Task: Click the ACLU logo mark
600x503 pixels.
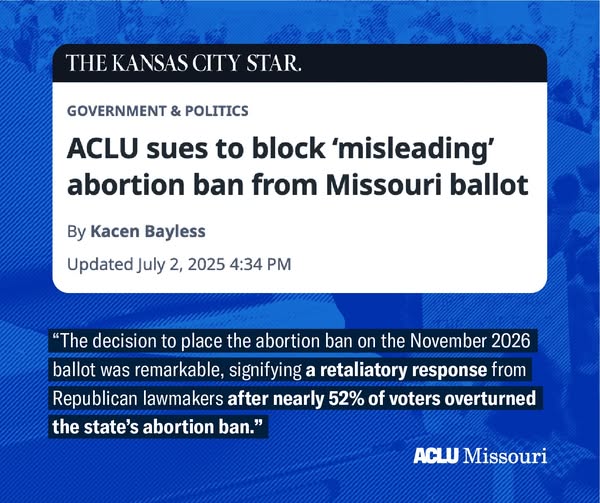Action: 436,456
